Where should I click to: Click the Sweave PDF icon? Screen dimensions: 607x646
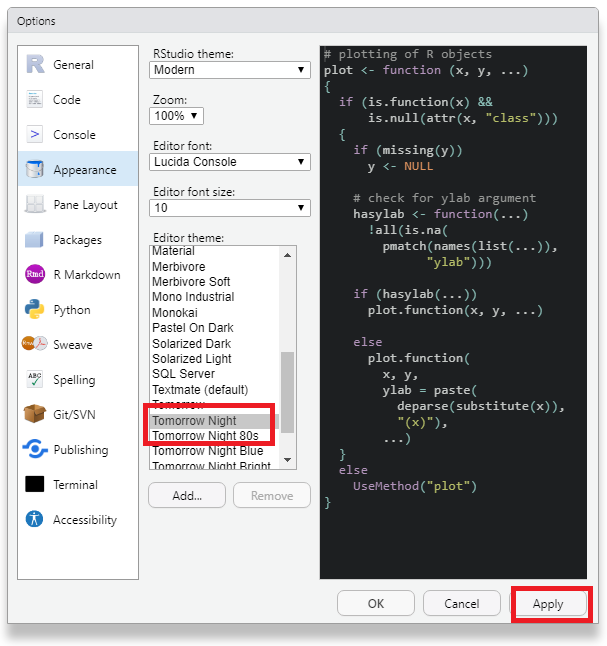tap(35, 344)
